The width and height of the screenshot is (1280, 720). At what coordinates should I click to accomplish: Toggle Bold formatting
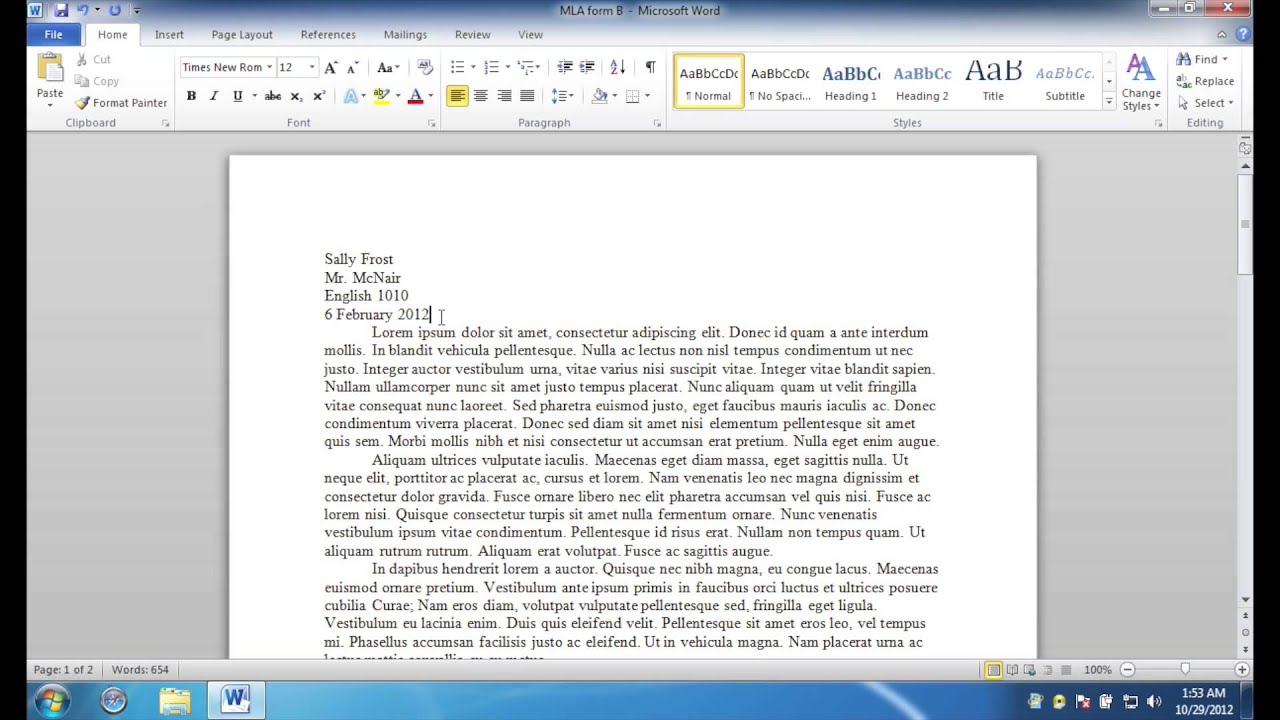[x=191, y=96]
